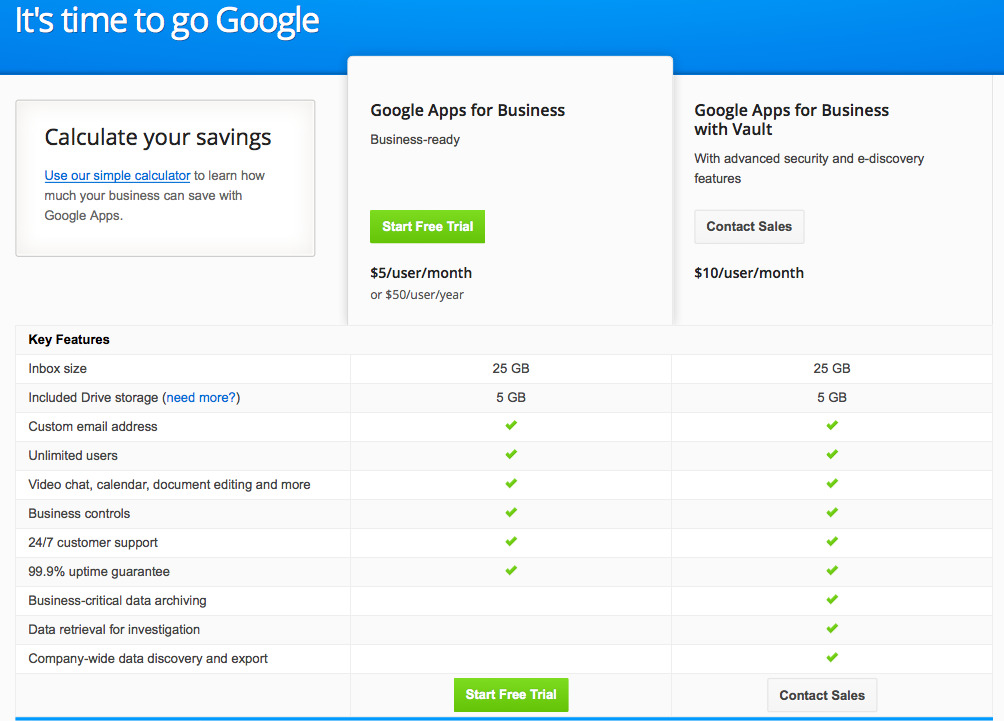Click the 'Company-wide data discovery and export' label
Image resolution: width=1004 pixels, height=721 pixels.
pyautogui.click(x=148, y=658)
